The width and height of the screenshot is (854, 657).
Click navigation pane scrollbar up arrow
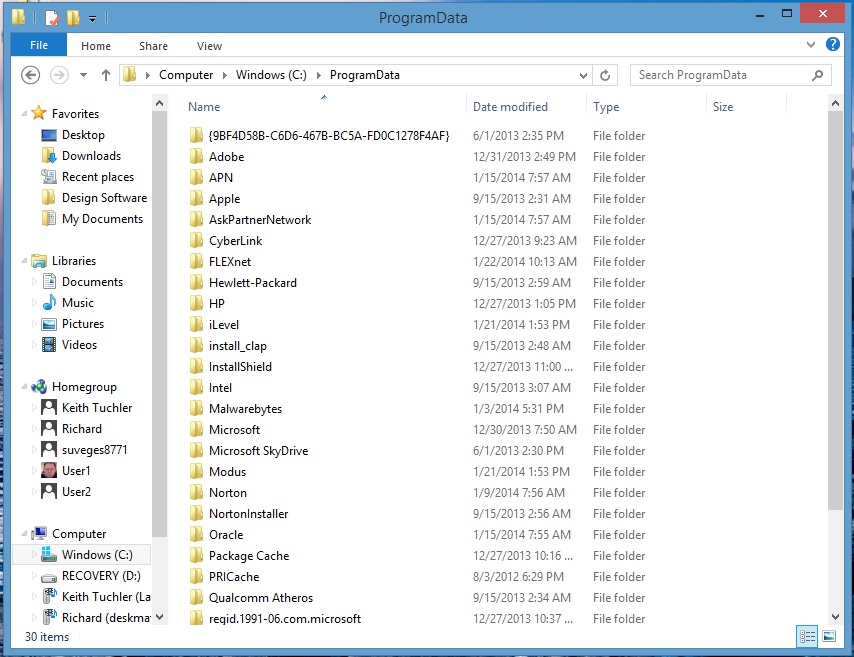(159, 103)
